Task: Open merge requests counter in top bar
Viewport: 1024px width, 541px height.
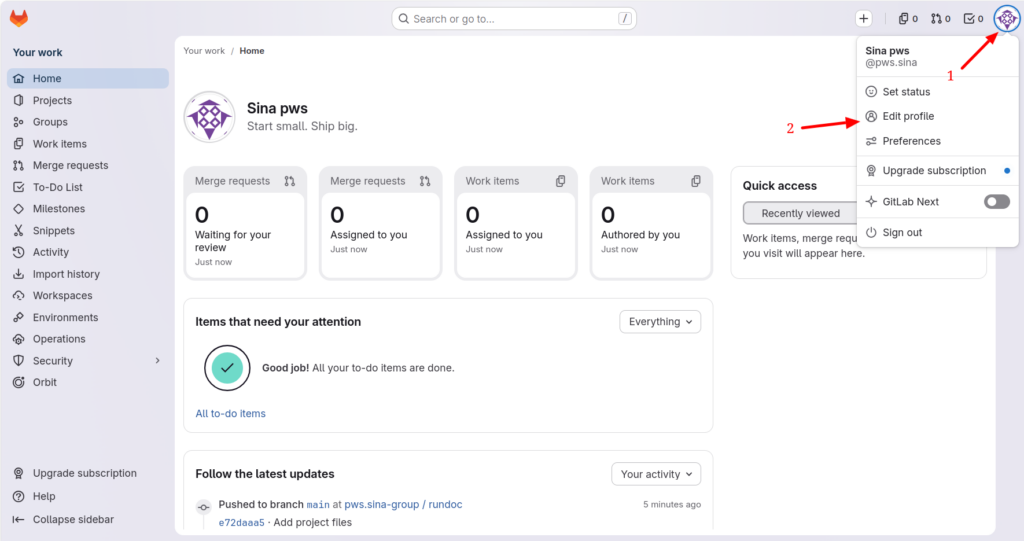Action: pos(940,19)
